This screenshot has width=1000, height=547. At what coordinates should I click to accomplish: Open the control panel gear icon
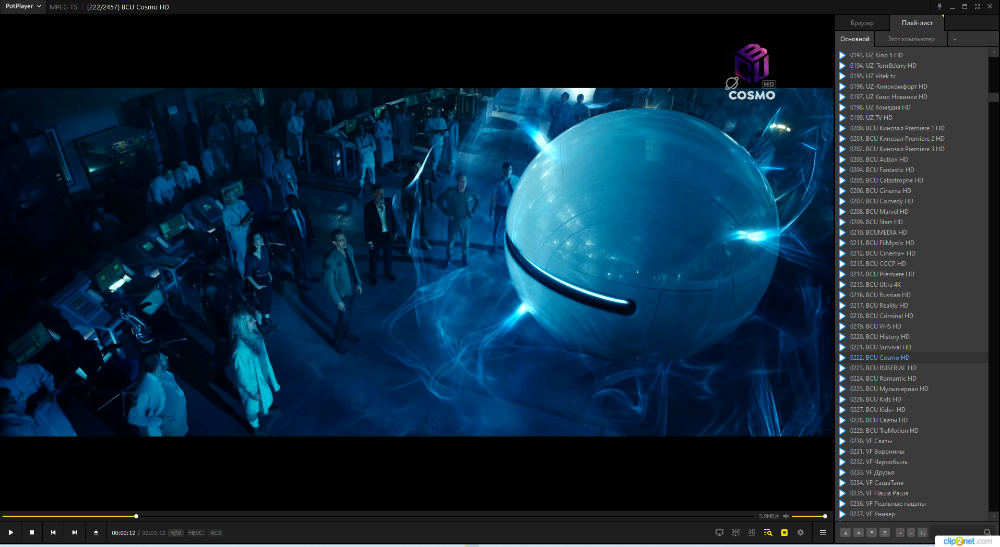click(800, 532)
